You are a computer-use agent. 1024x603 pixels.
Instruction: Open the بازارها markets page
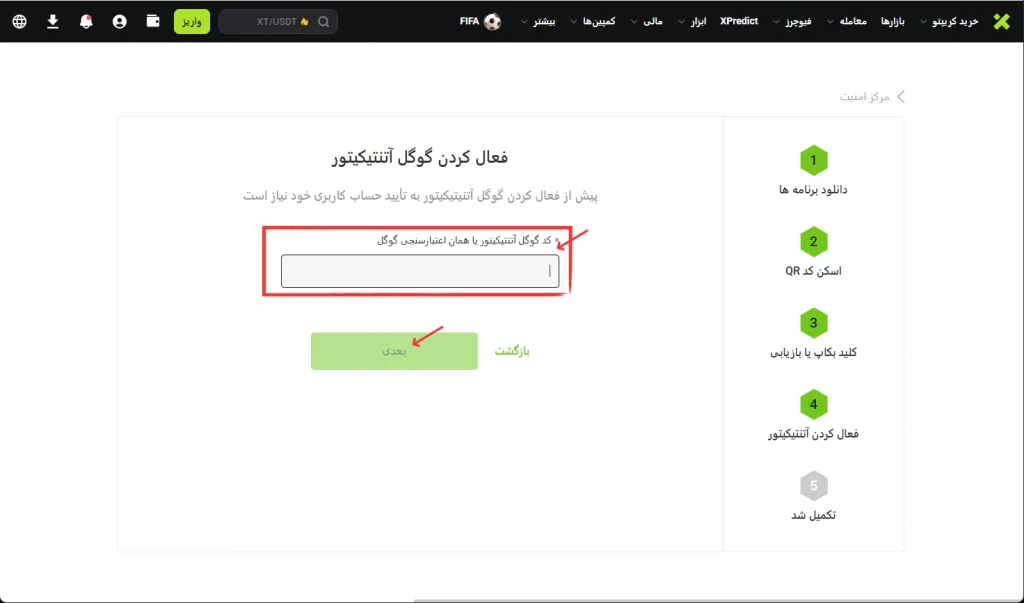[893, 22]
